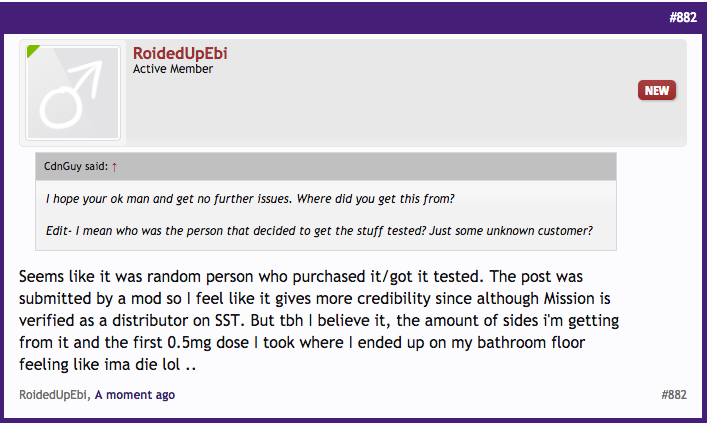Click the "A moment ago" timestamp
712x427 pixels.
click(x=135, y=395)
